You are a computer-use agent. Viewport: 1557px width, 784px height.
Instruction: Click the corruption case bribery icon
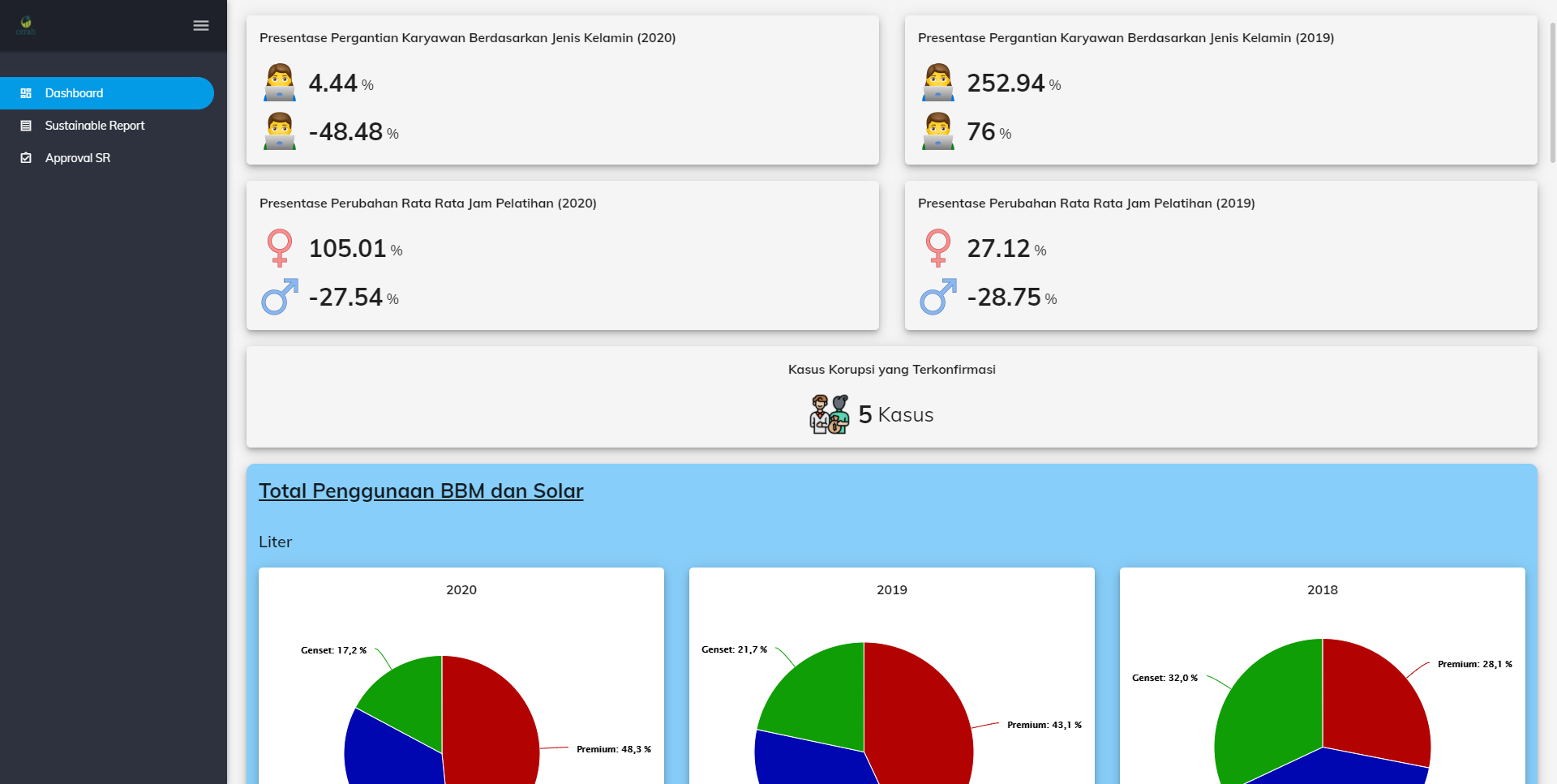[829, 414]
